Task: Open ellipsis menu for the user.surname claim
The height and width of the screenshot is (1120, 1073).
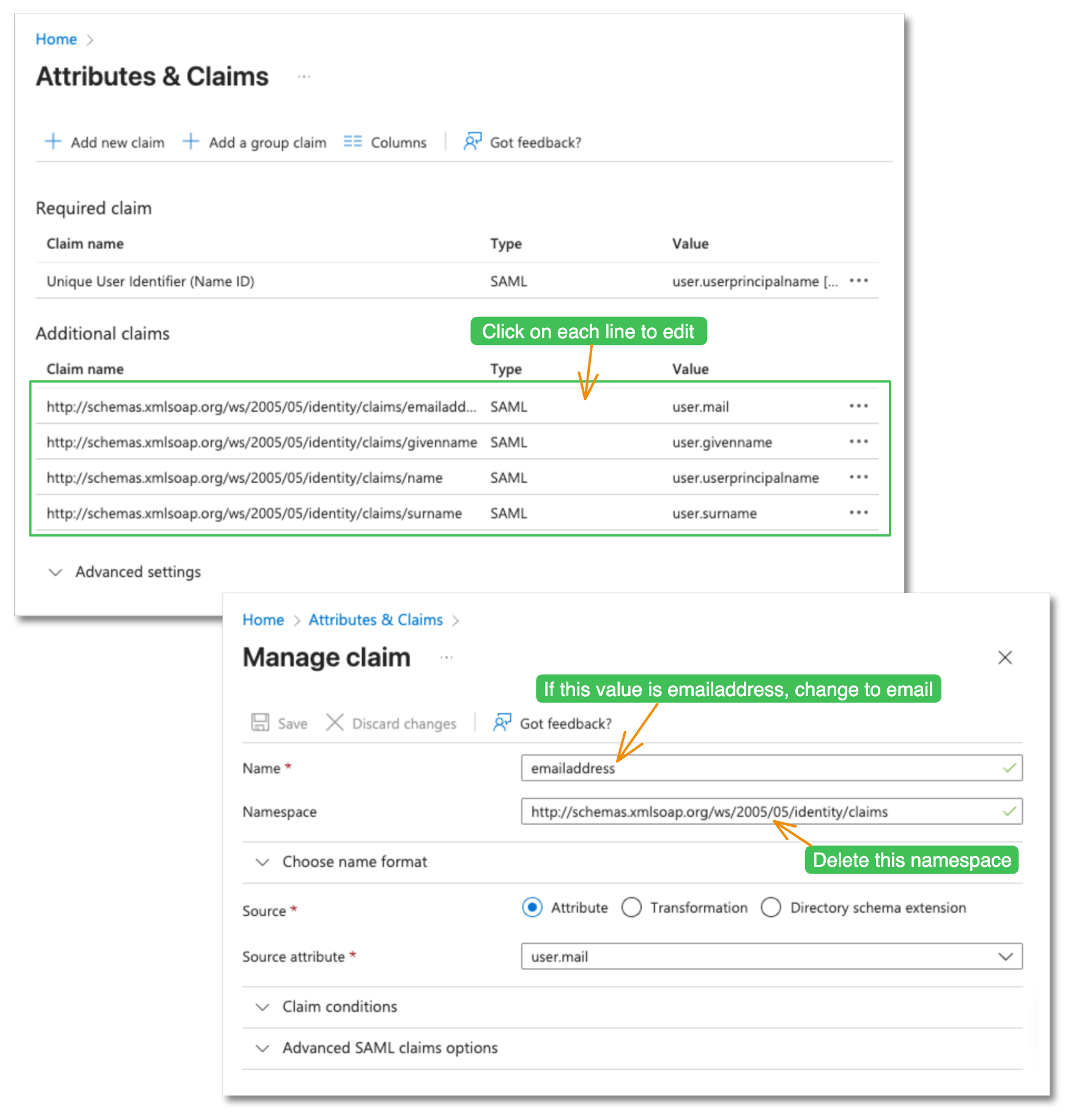Action: (858, 513)
